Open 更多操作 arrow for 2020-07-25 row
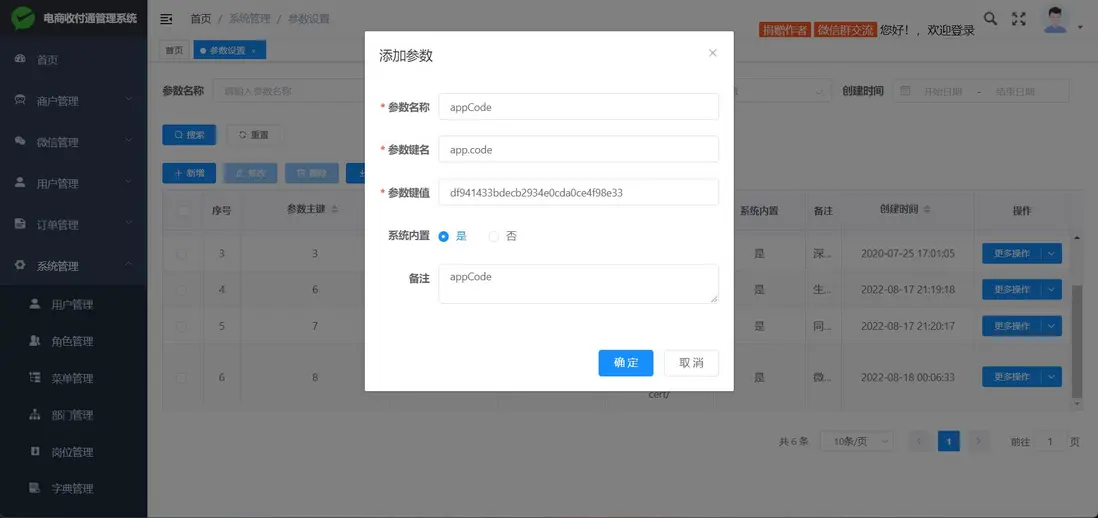1098x518 pixels. [x=1051, y=253]
